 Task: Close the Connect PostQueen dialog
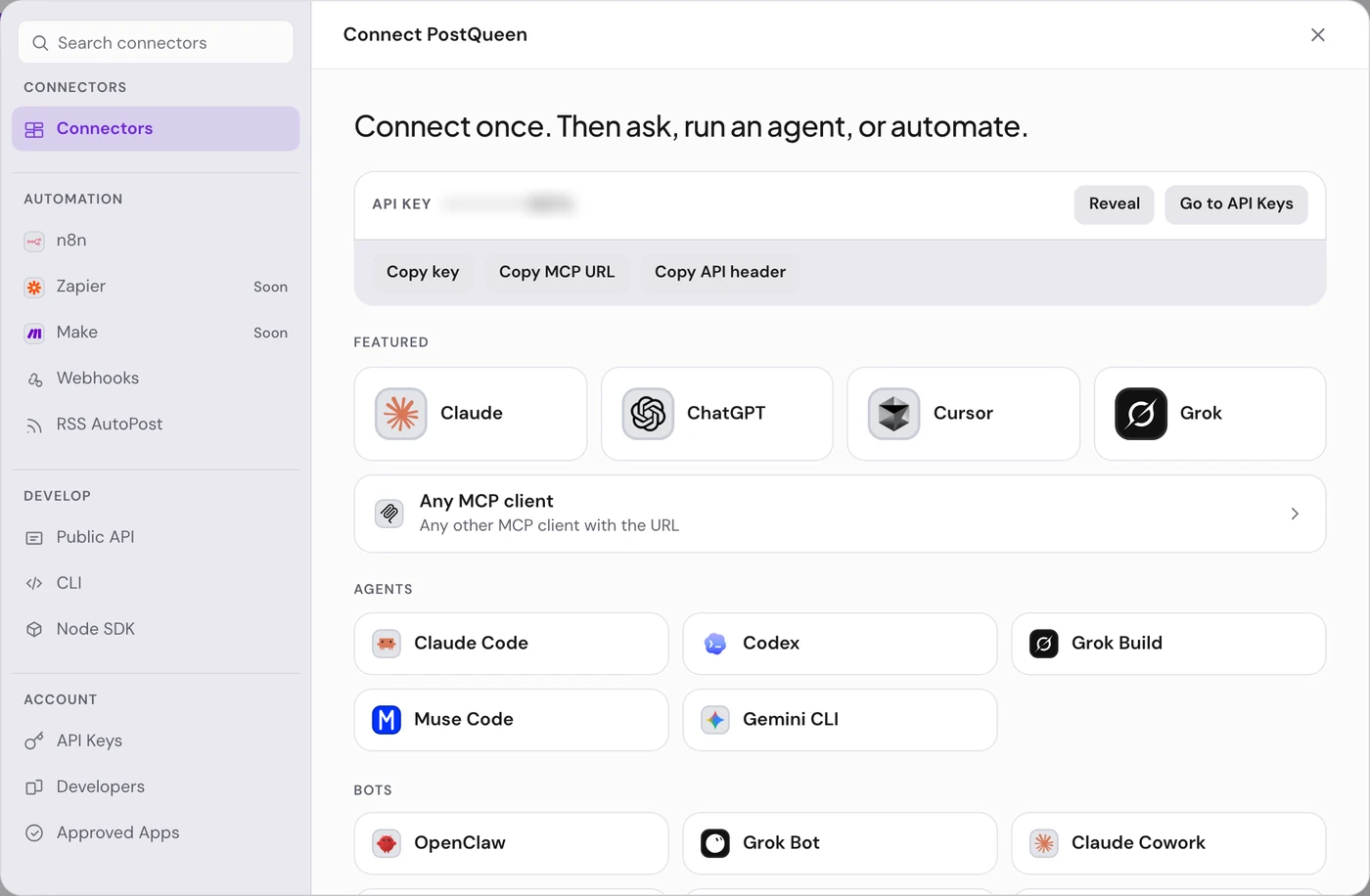1317,34
